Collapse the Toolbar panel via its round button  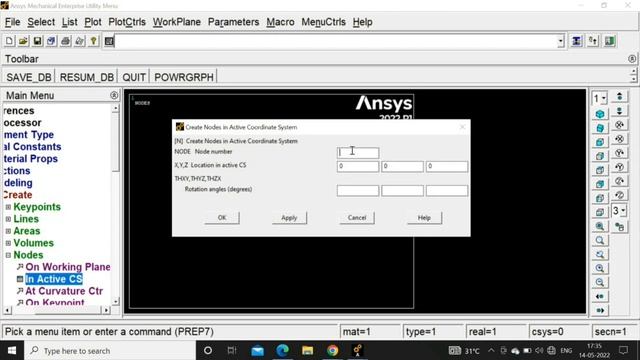632,59
